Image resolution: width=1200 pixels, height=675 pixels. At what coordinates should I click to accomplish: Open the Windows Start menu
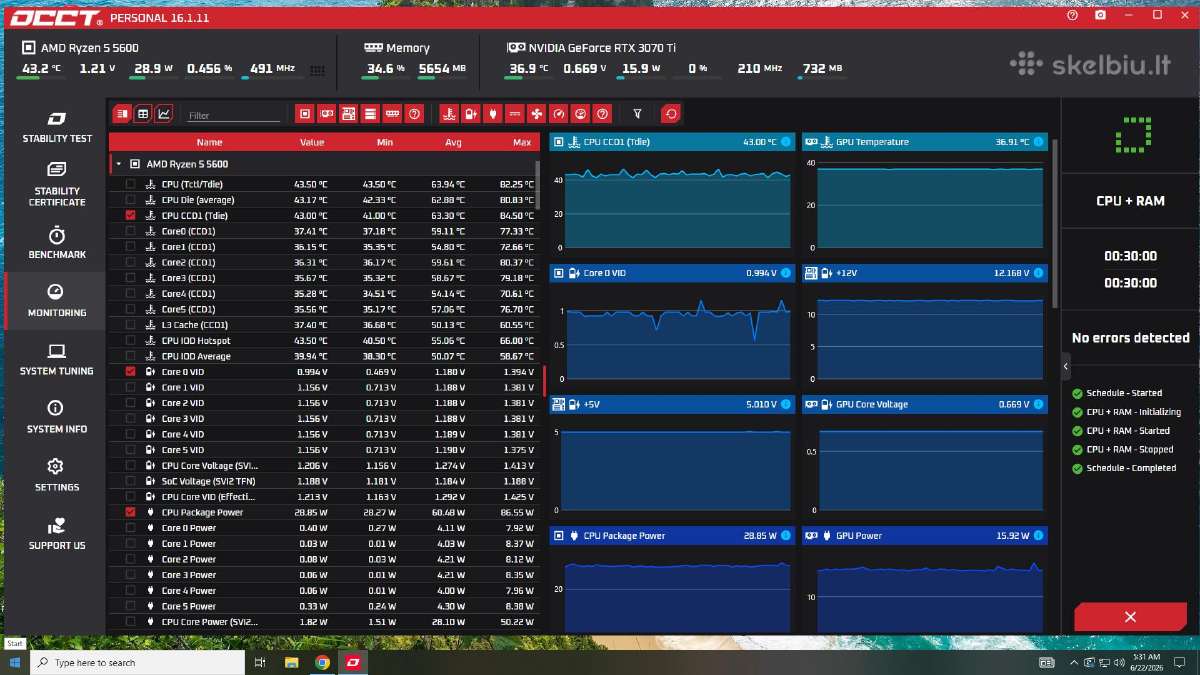(15, 662)
